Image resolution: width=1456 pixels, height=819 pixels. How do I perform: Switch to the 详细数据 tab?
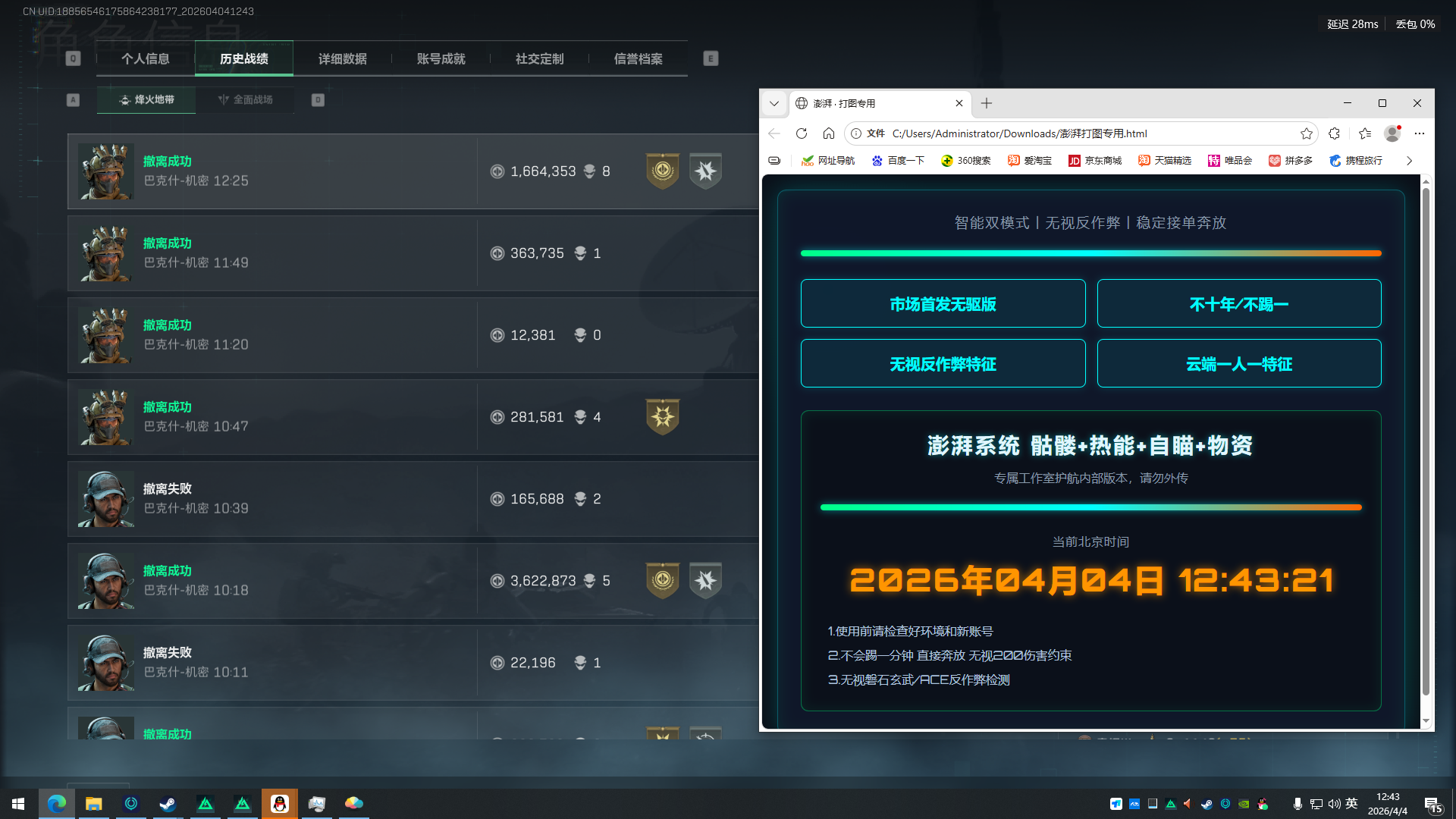tap(343, 59)
